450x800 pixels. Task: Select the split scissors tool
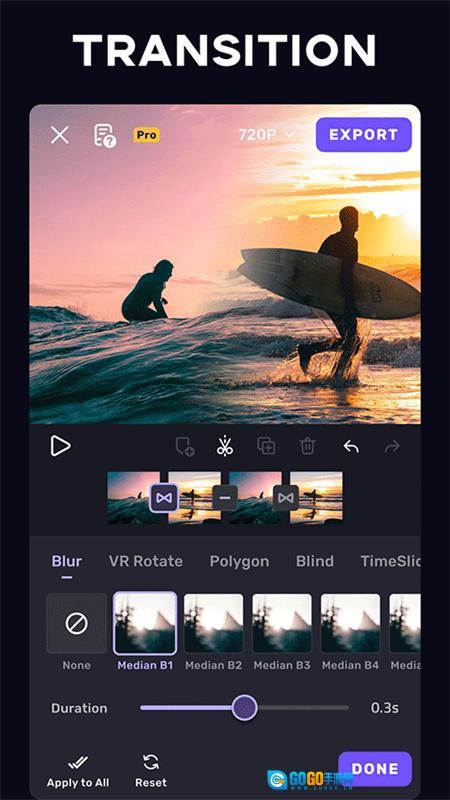[224, 445]
